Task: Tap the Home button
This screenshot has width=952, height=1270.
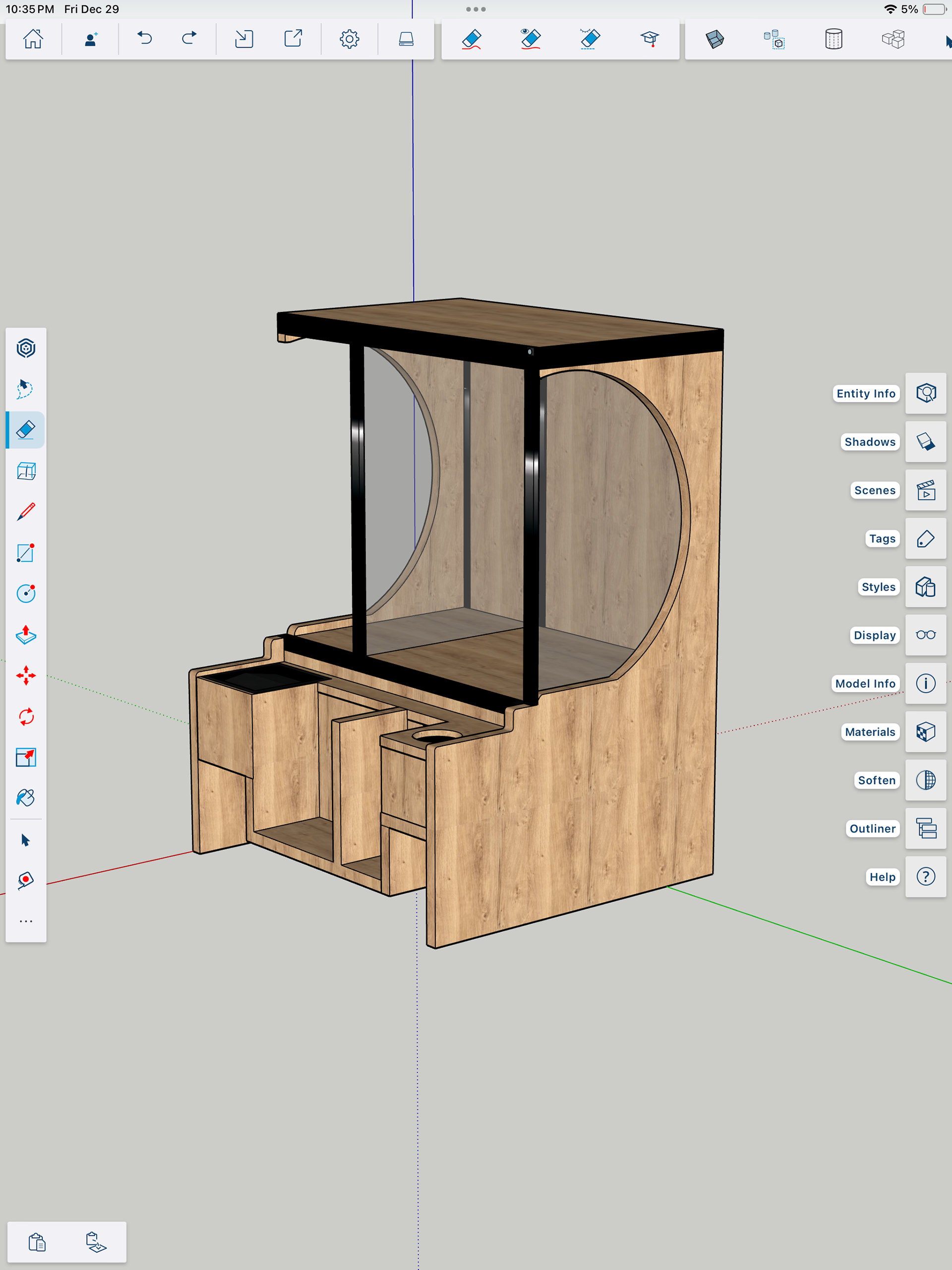Action: pyautogui.click(x=33, y=39)
